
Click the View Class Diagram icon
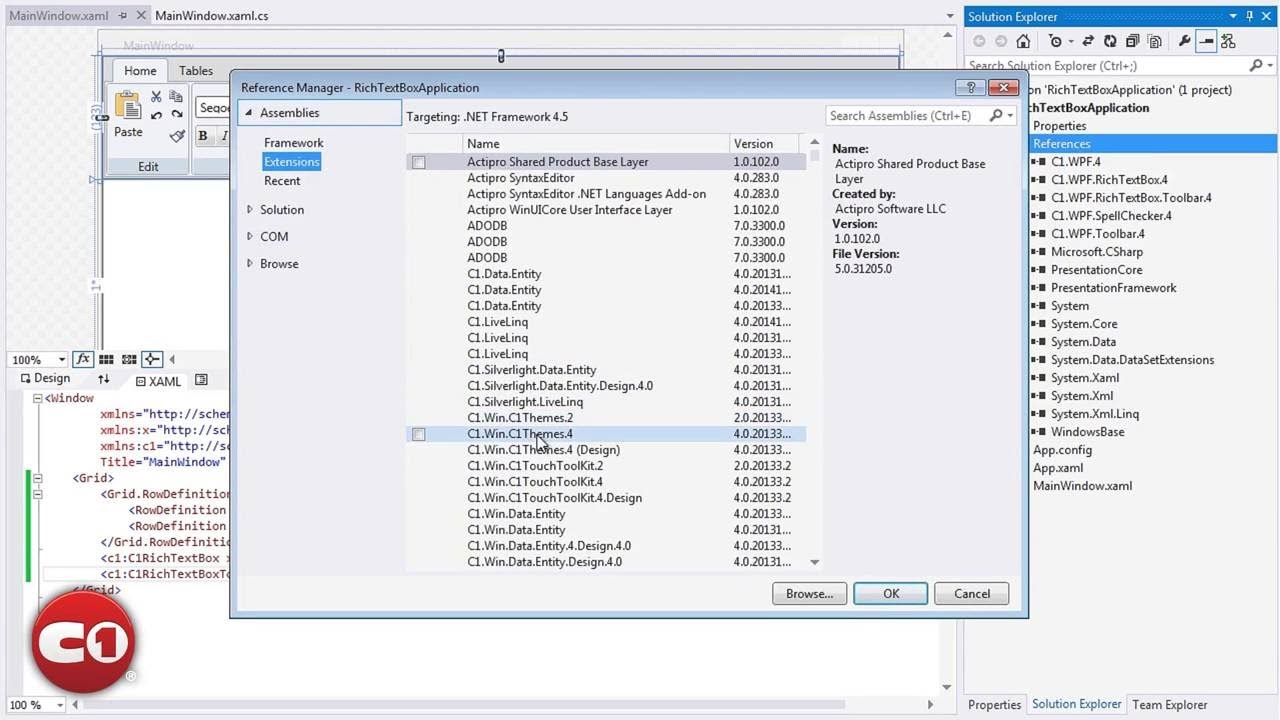click(x=1228, y=41)
